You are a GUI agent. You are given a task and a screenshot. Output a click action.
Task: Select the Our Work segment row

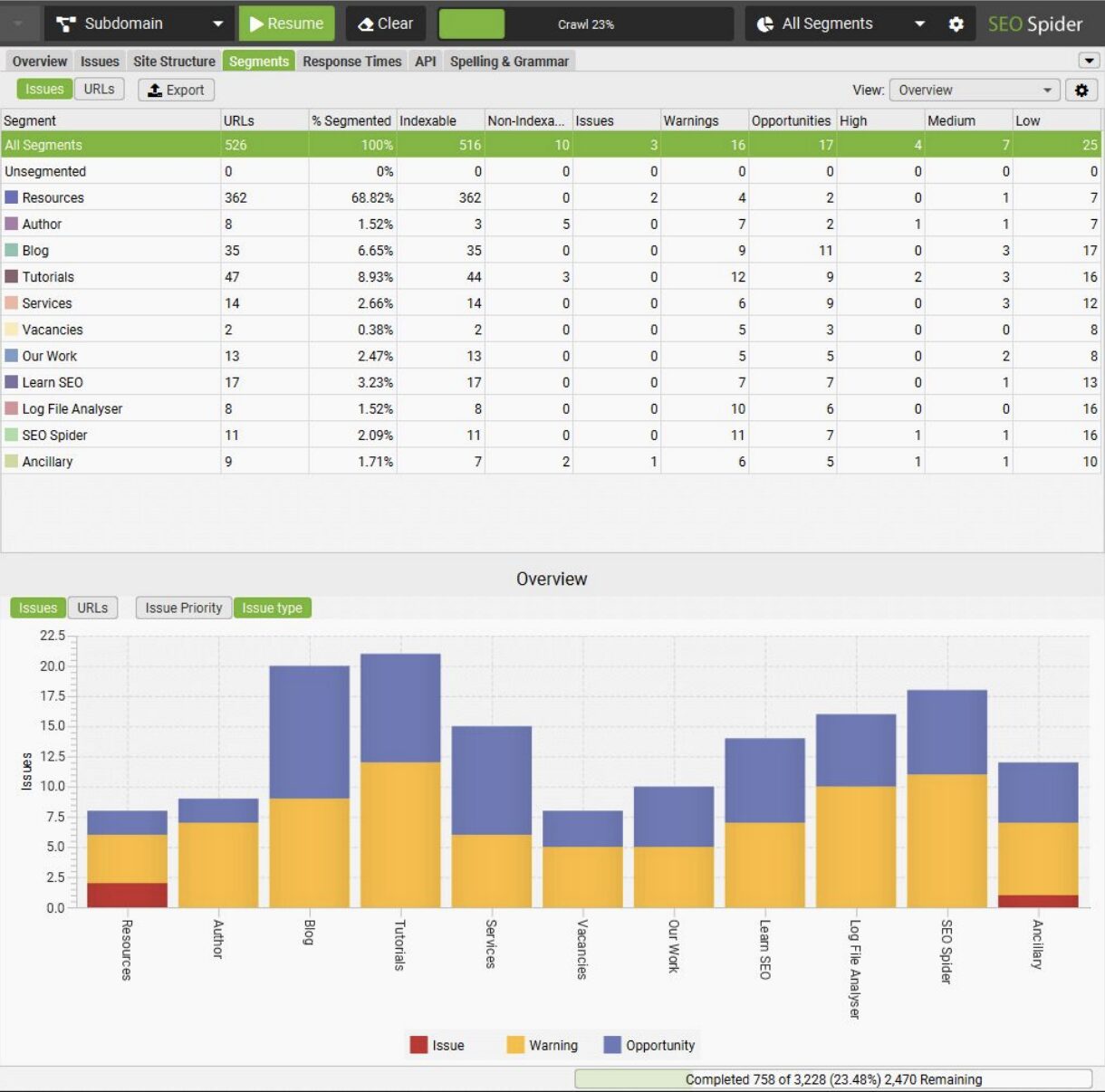(551, 356)
